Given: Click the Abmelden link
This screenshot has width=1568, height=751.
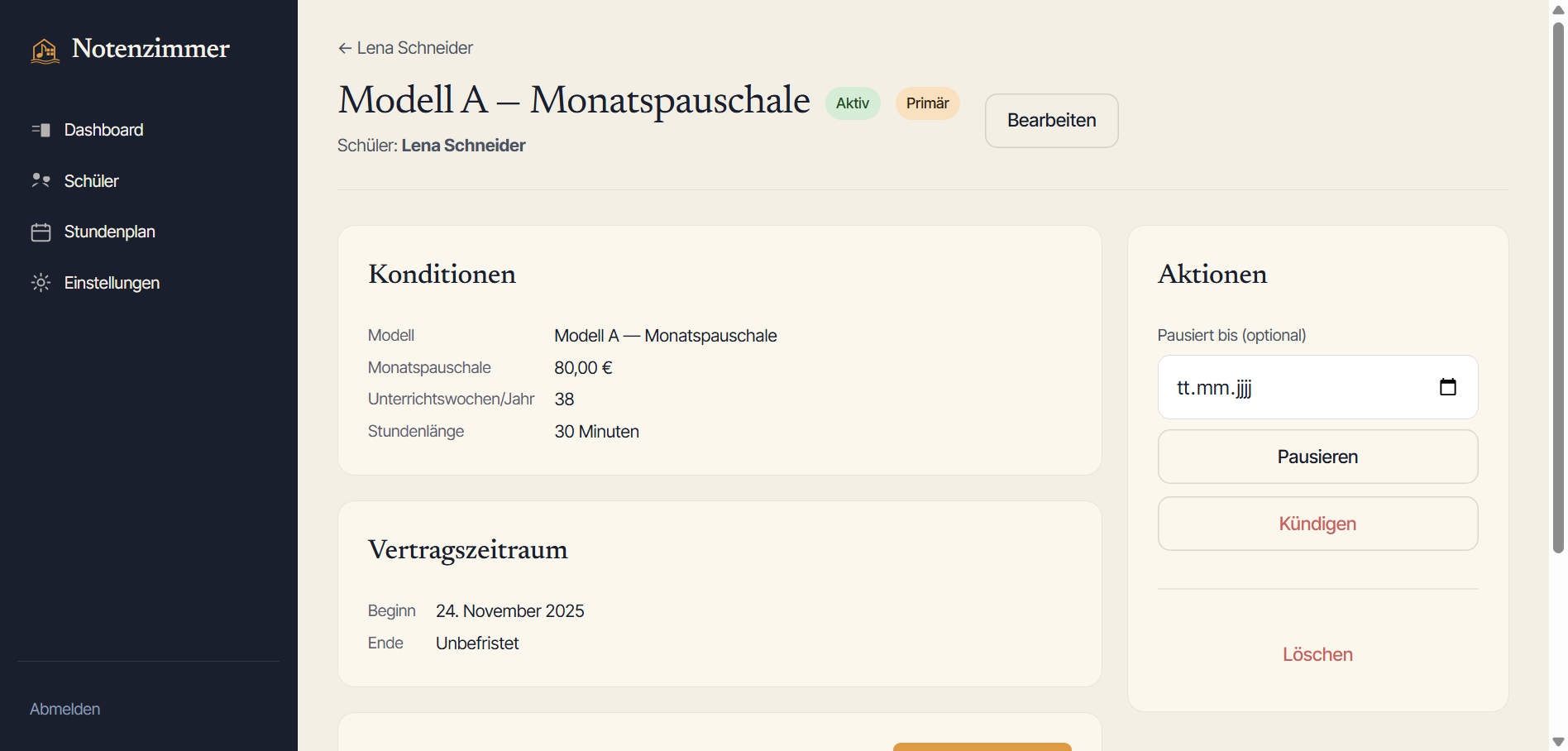Looking at the screenshot, I should [65, 709].
